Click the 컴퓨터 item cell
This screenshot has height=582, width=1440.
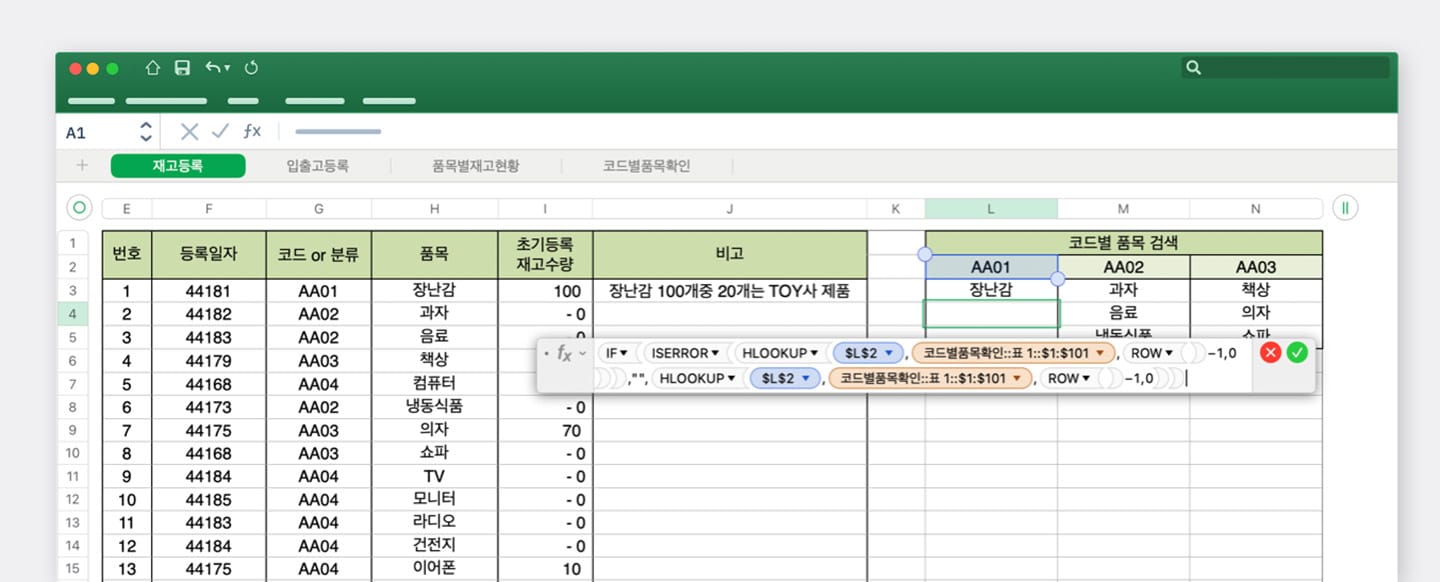[x=435, y=383]
